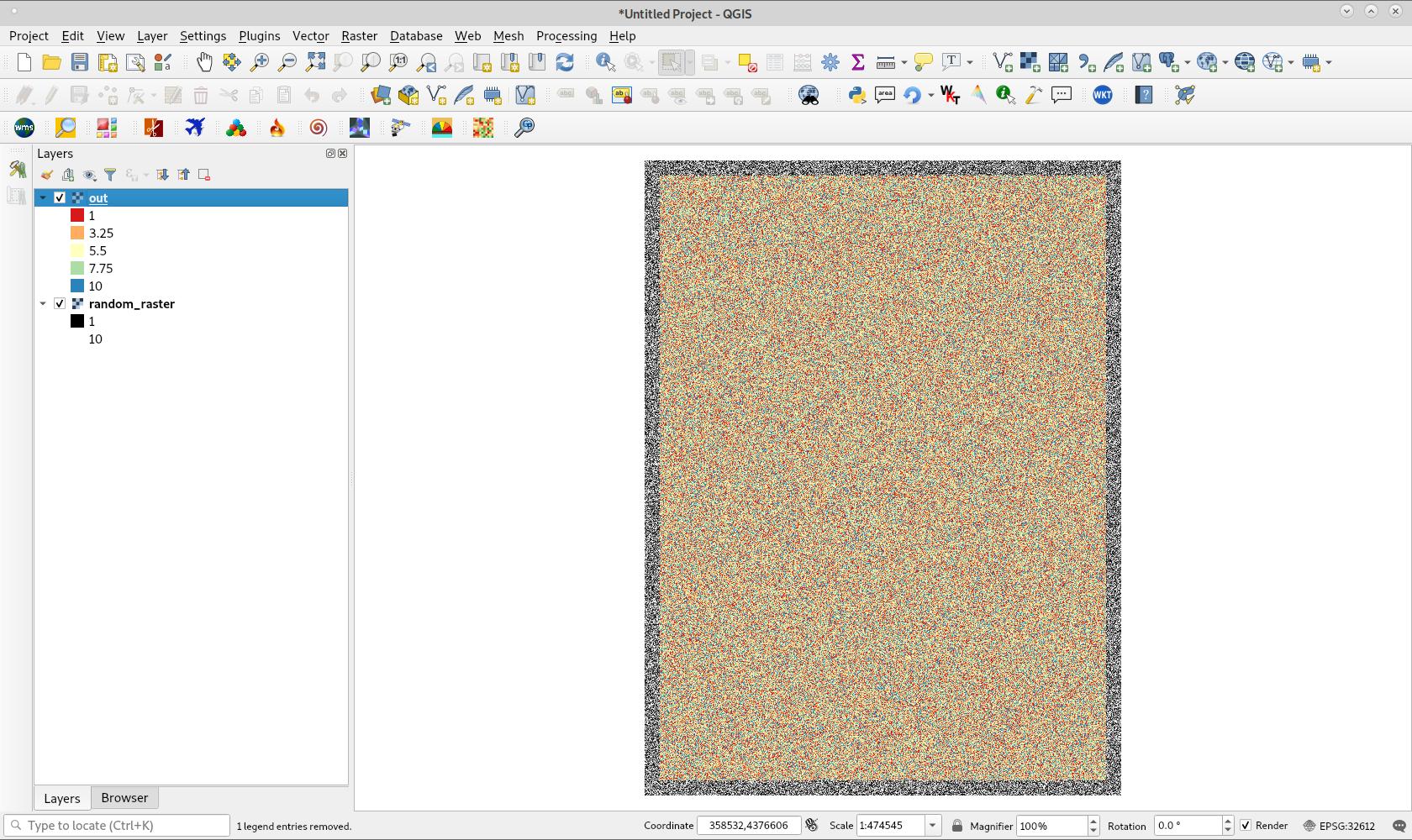The height and width of the screenshot is (840, 1412).
Task: Open select features dropdown arrow
Action: tap(689, 62)
